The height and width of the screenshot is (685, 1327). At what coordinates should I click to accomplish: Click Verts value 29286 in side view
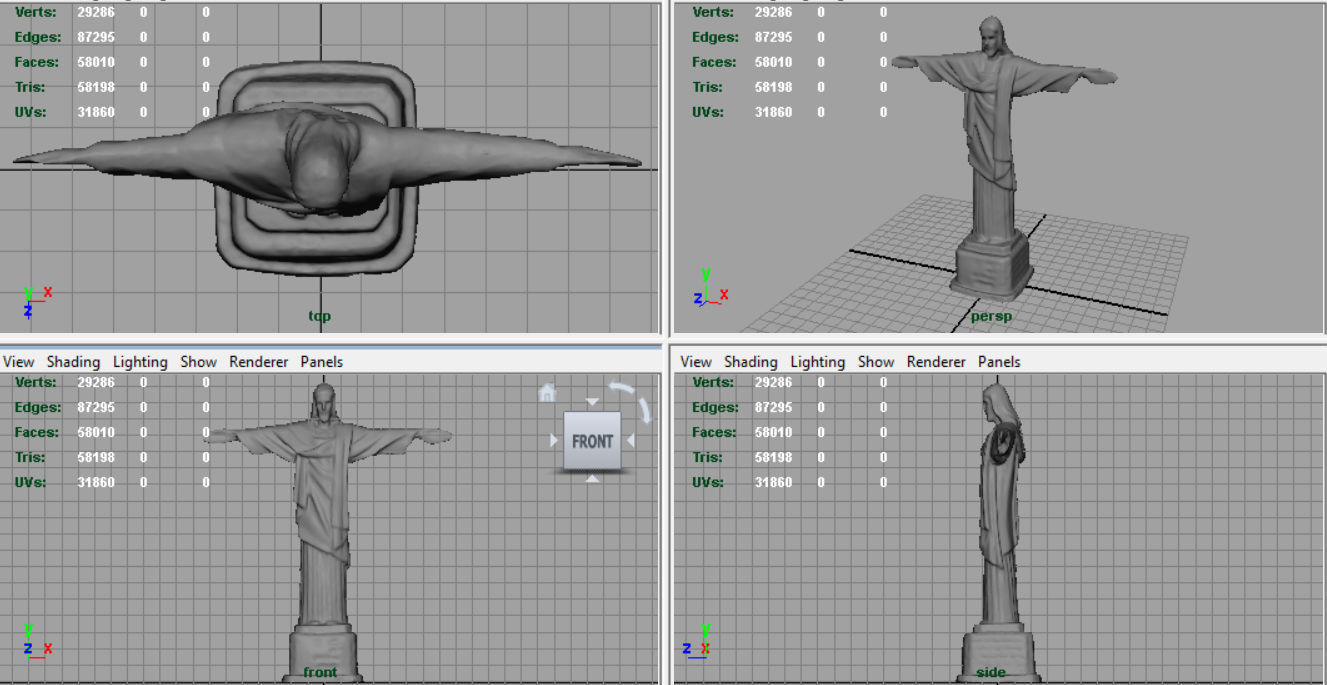pos(773,382)
